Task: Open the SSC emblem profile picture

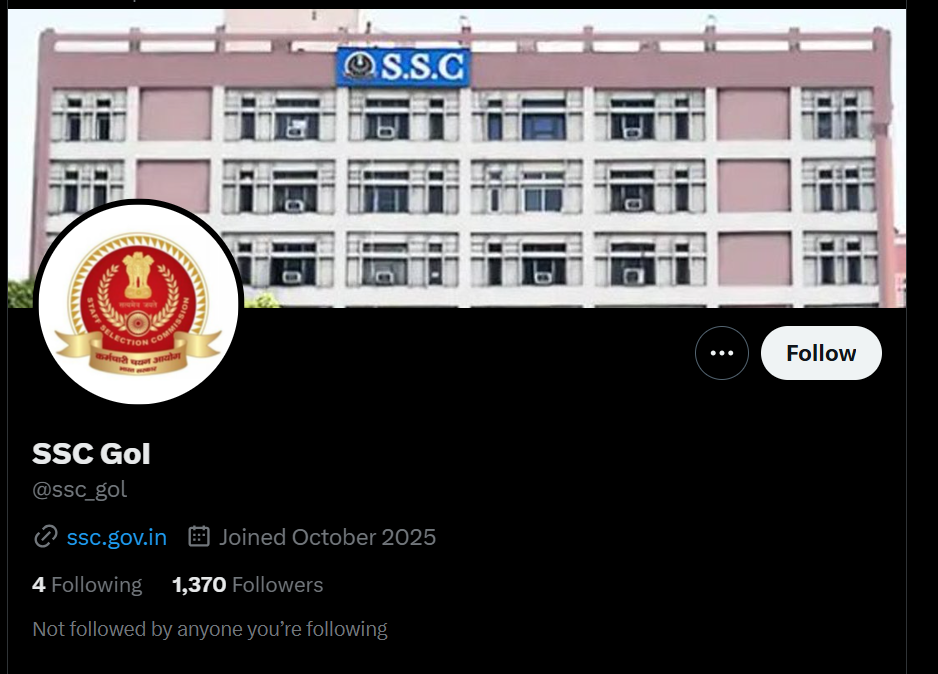Action: [x=139, y=303]
